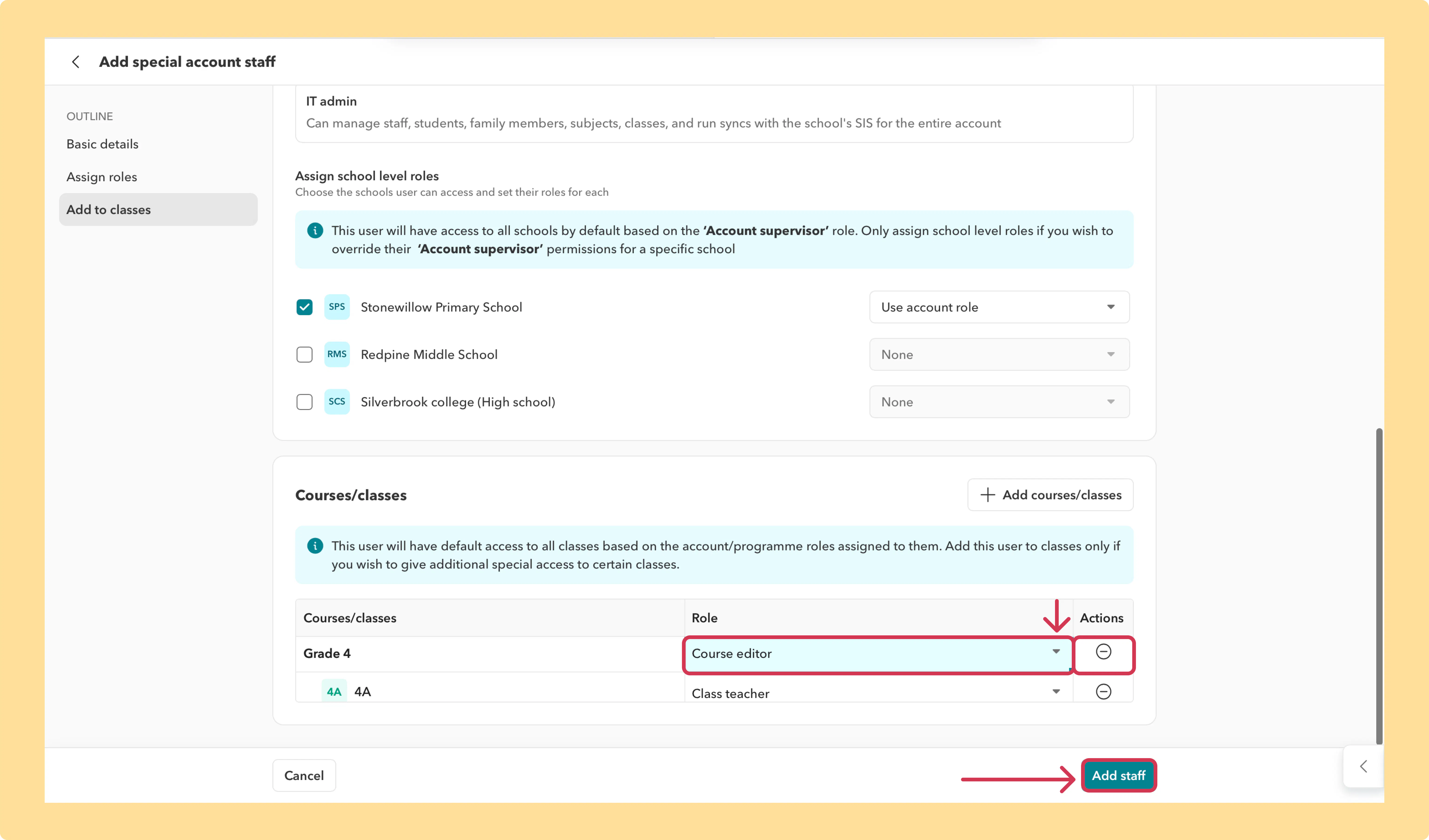The width and height of the screenshot is (1429, 840).
Task: Click the 4A class badge
Action: pos(334,691)
